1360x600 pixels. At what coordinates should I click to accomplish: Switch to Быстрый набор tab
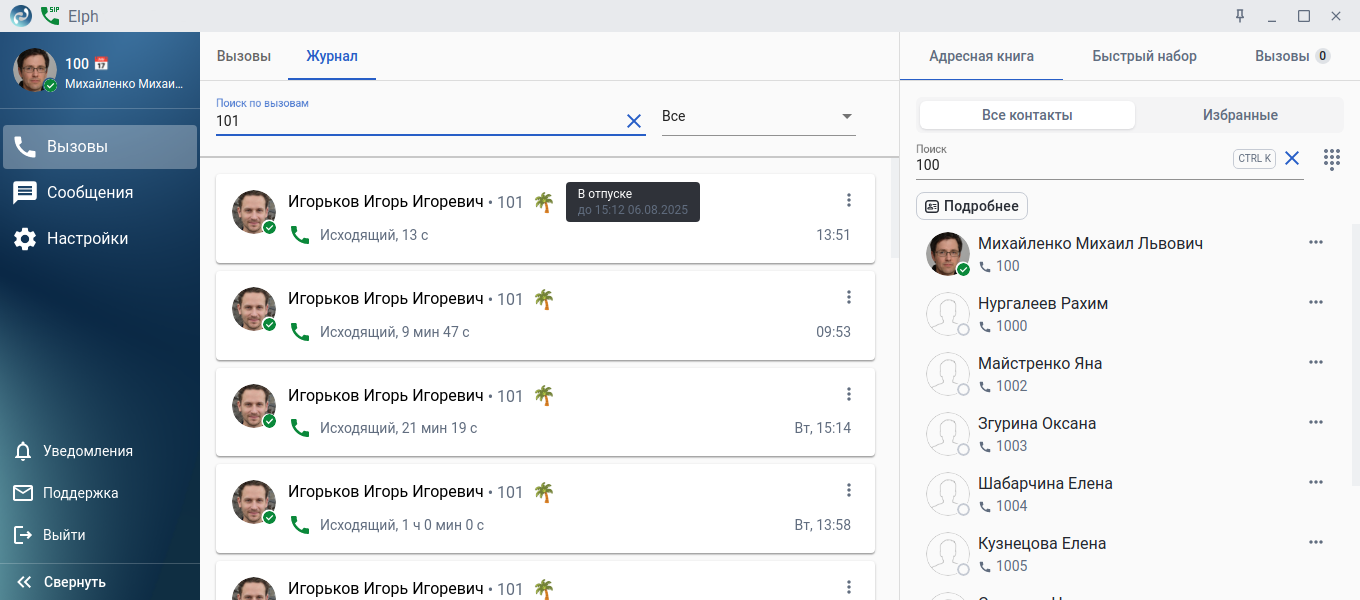click(1144, 56)
